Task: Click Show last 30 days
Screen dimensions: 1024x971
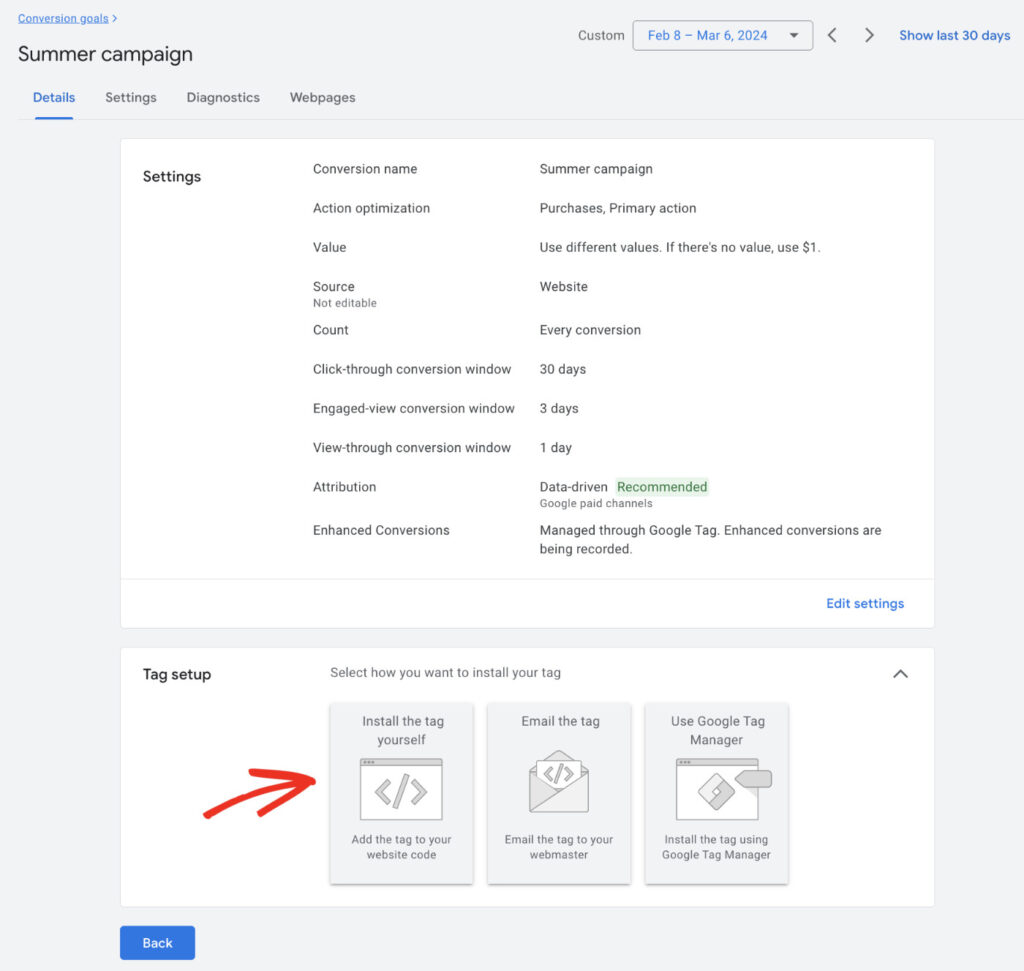Action: (954, 34)
